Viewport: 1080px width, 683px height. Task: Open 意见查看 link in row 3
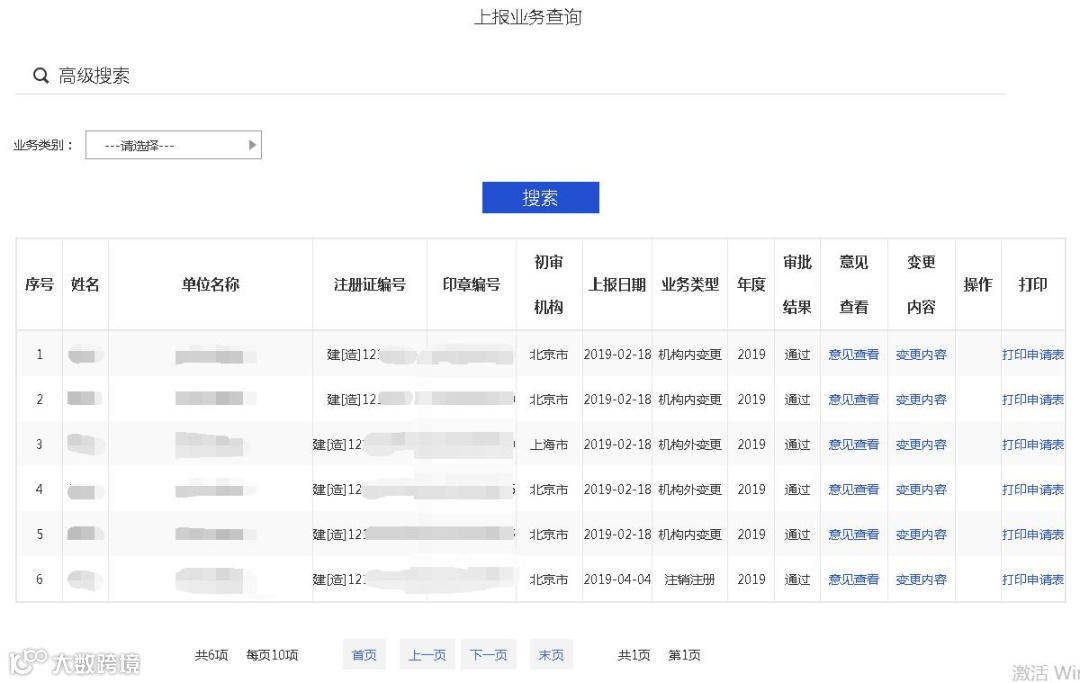pos(853,445)
